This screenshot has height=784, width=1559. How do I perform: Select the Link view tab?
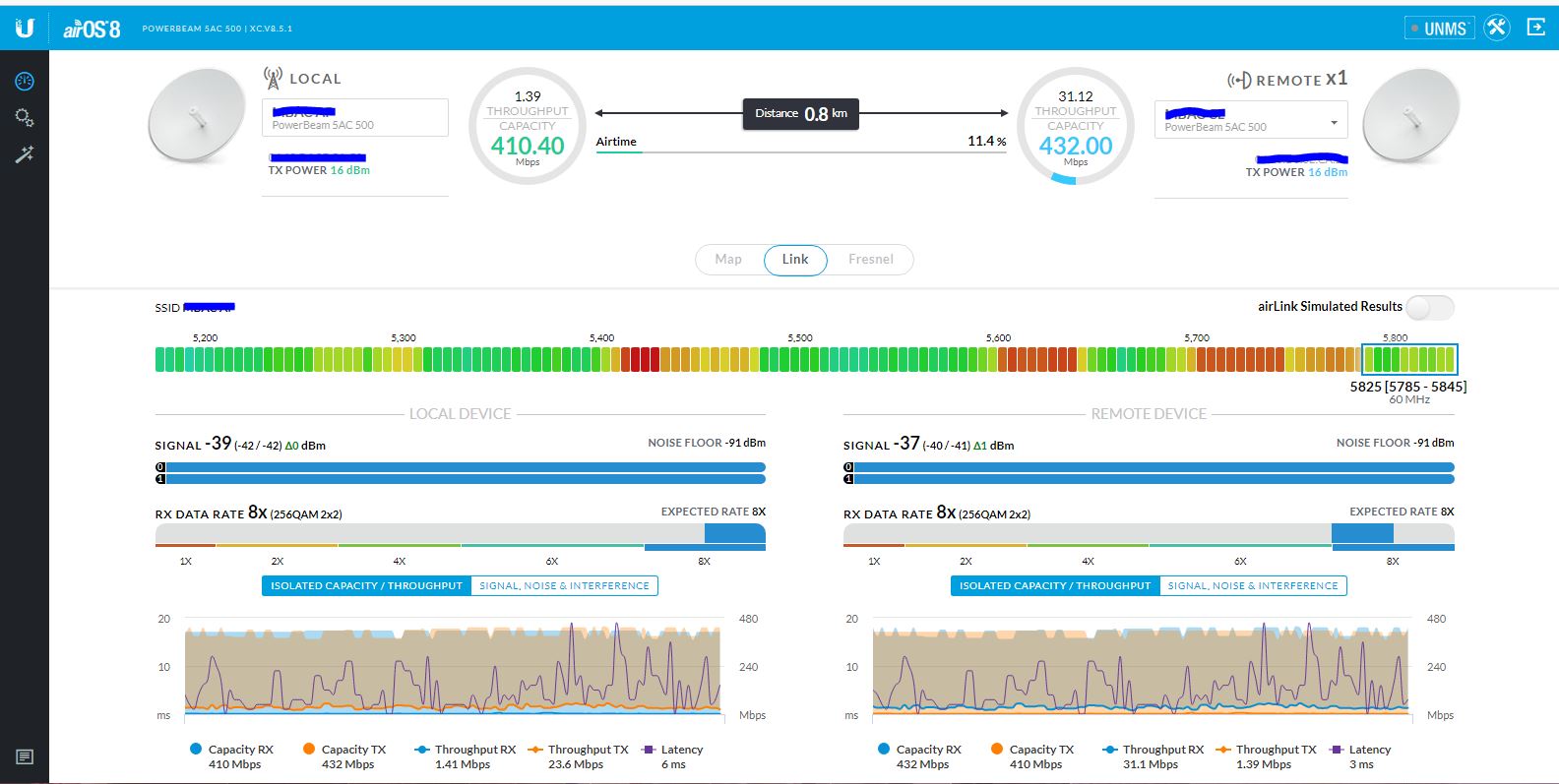(x=795, y=260)
